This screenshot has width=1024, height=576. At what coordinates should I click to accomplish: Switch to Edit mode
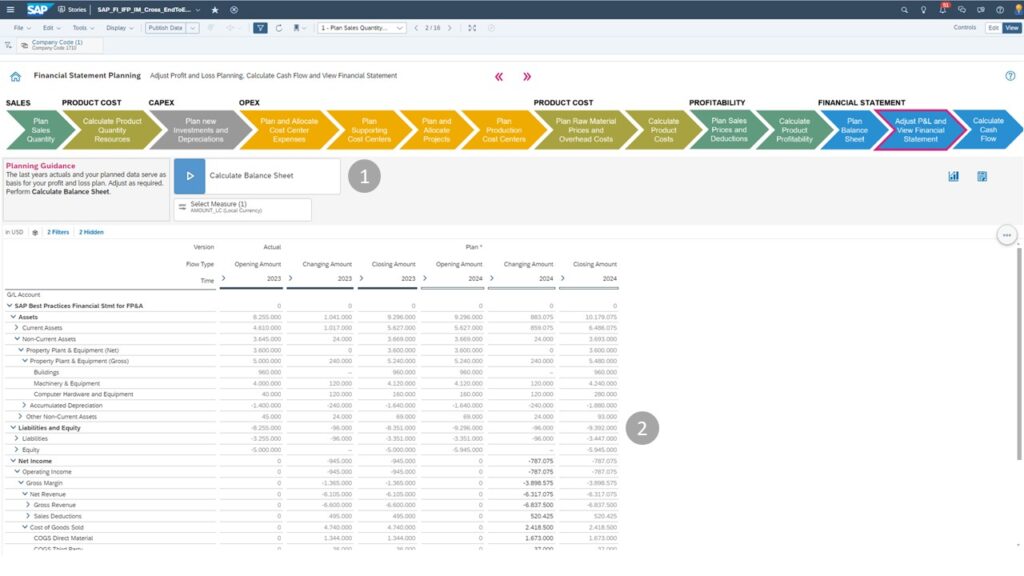(x=993, y=28)
